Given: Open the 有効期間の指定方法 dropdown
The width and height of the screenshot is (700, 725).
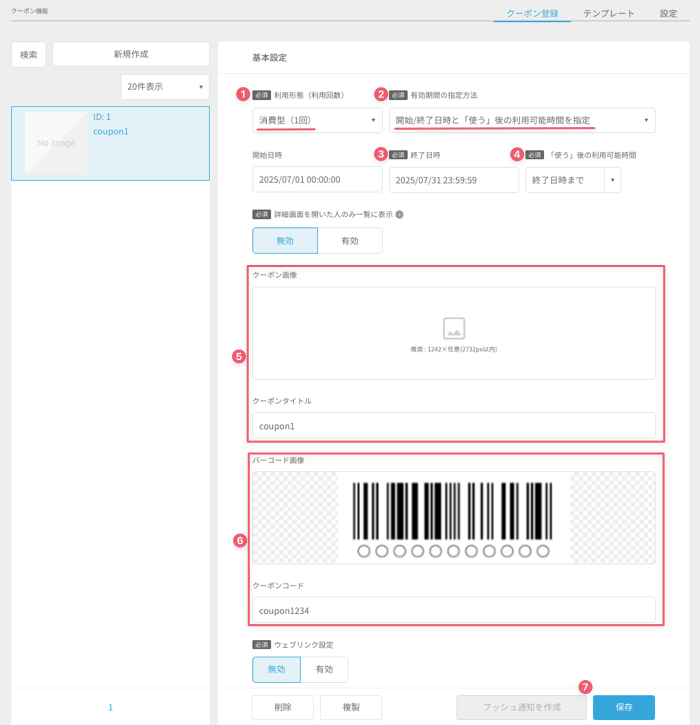Looking at the screenshot, I should pyautogui.click(x=522, y=120).
